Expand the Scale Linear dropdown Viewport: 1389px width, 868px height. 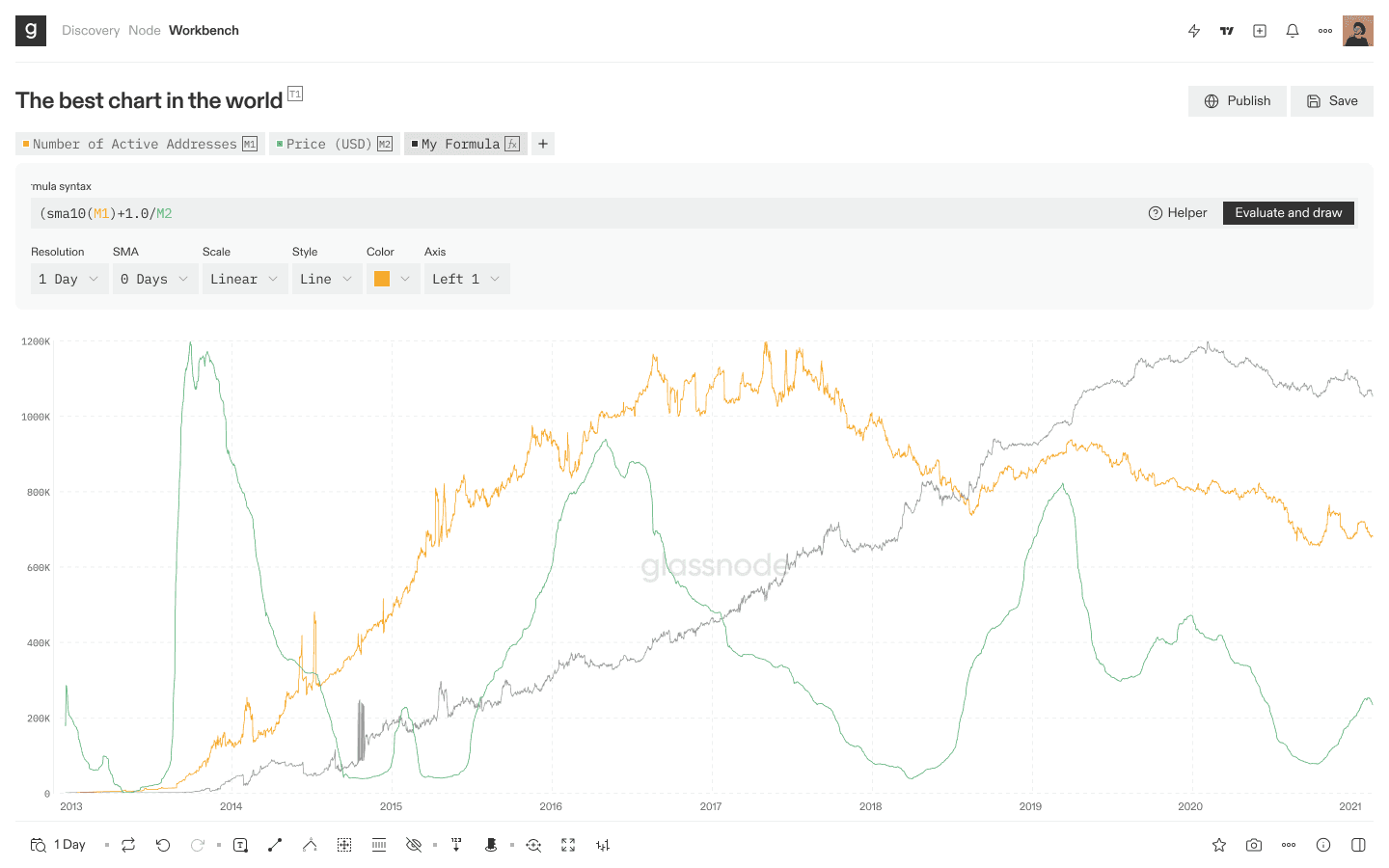244,279
